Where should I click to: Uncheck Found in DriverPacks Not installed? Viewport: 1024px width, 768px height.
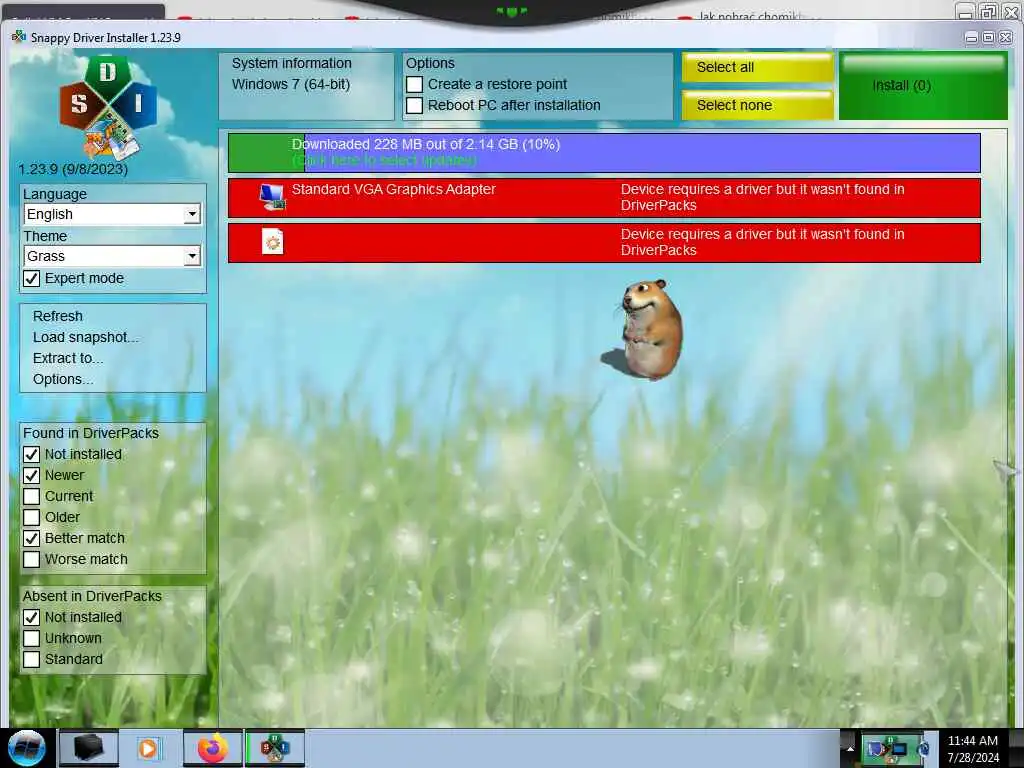pos(31,454)
